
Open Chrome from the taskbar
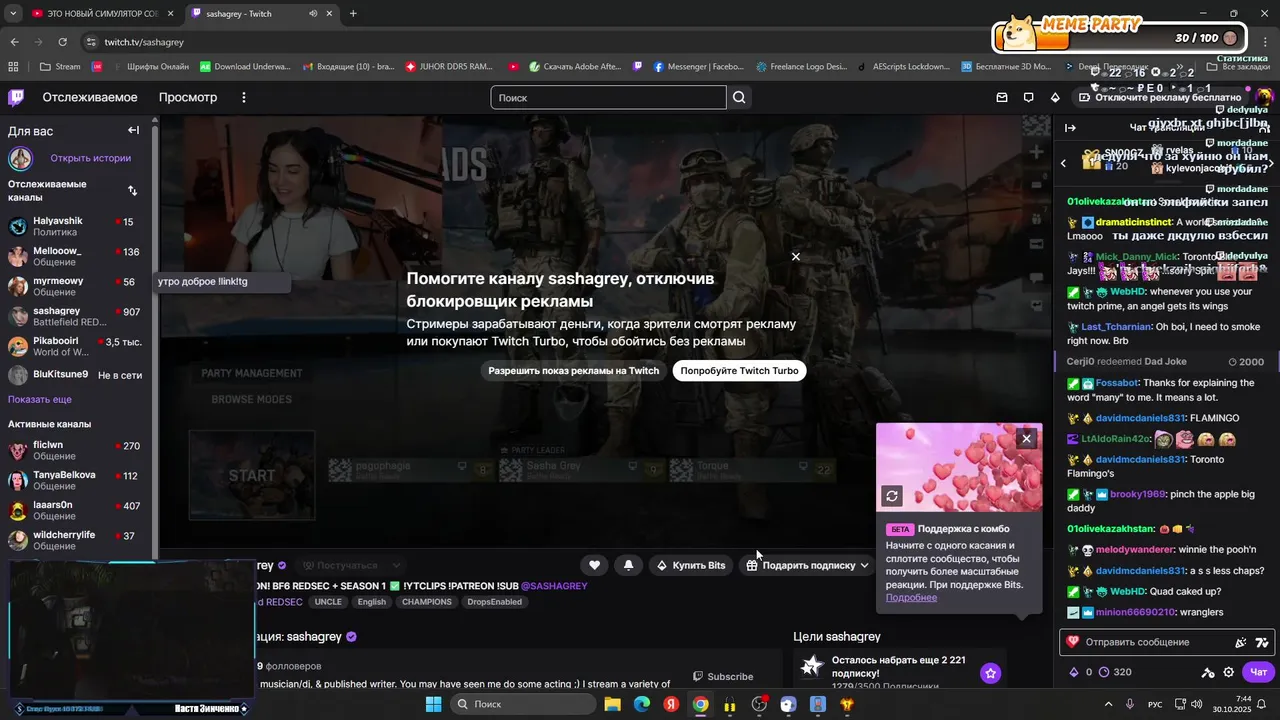tap(701, 704)
